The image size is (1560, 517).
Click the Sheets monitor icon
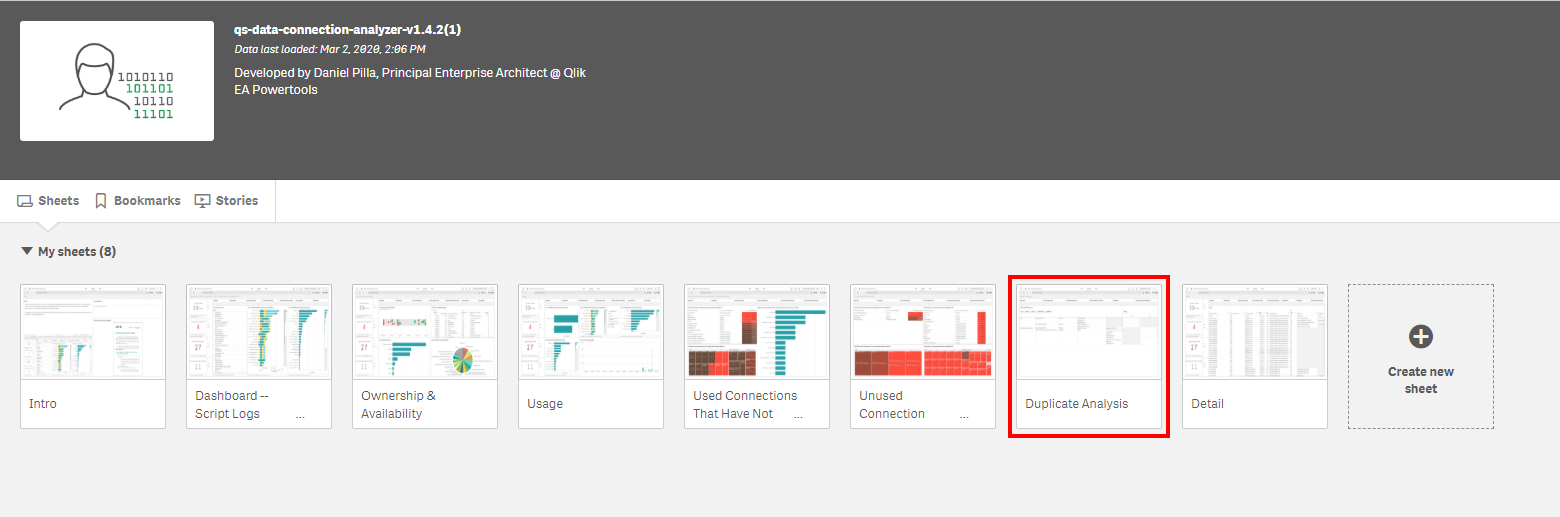26,201
